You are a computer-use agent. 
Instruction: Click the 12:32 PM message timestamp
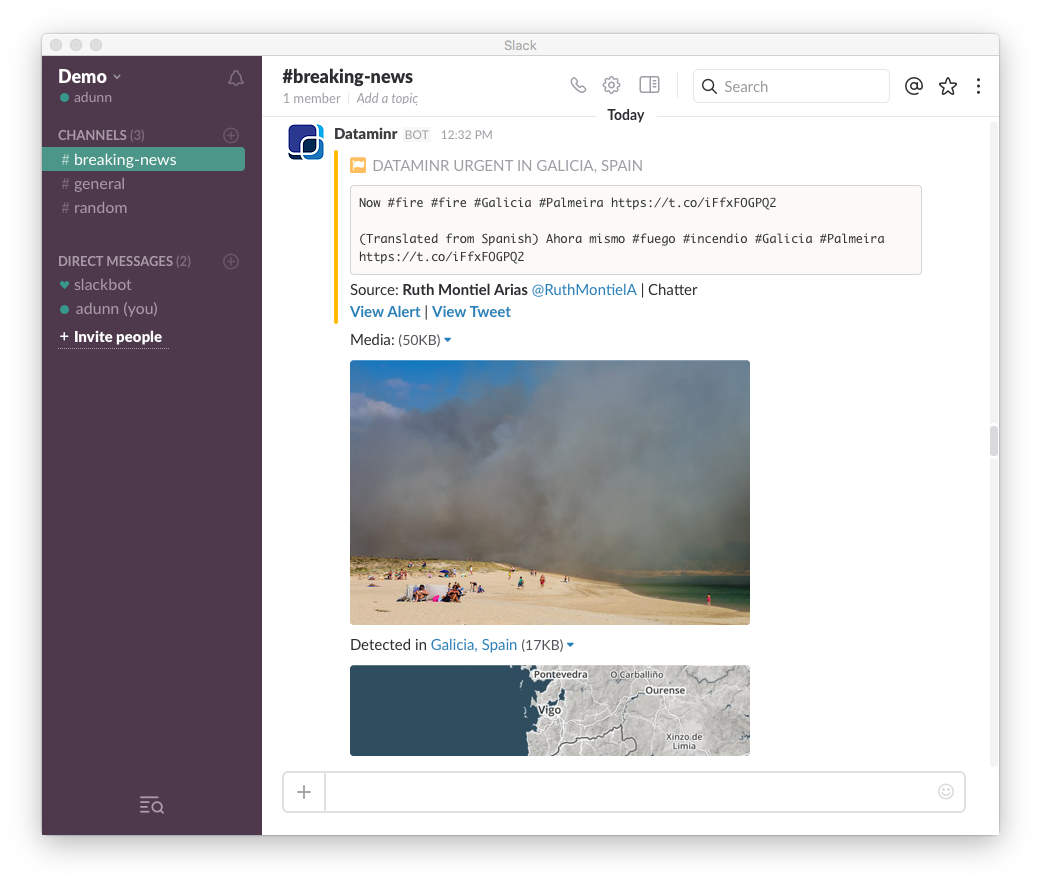coord(467,135)
